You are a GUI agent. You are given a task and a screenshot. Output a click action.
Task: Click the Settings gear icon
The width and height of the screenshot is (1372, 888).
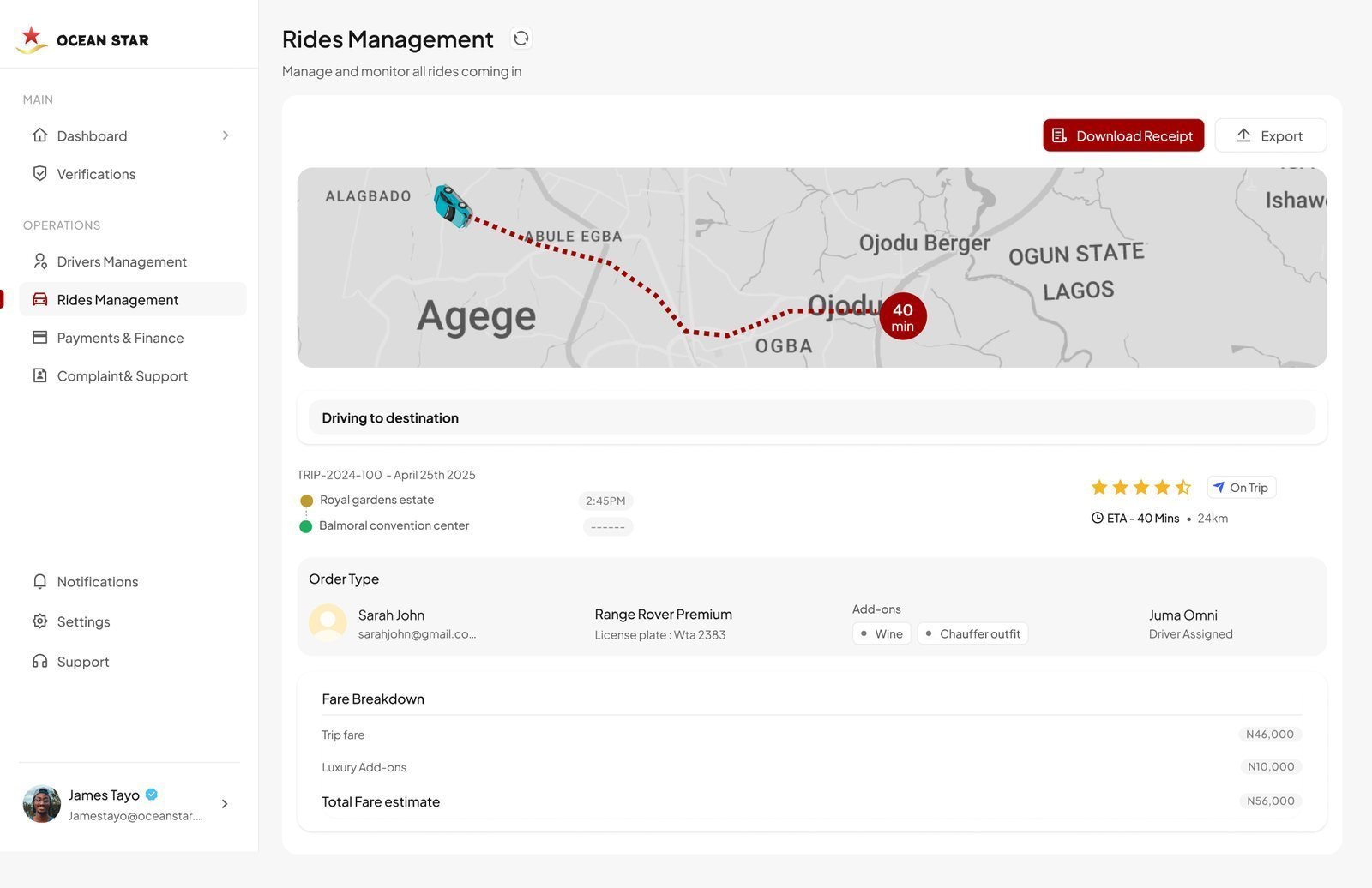pos(39,621)
